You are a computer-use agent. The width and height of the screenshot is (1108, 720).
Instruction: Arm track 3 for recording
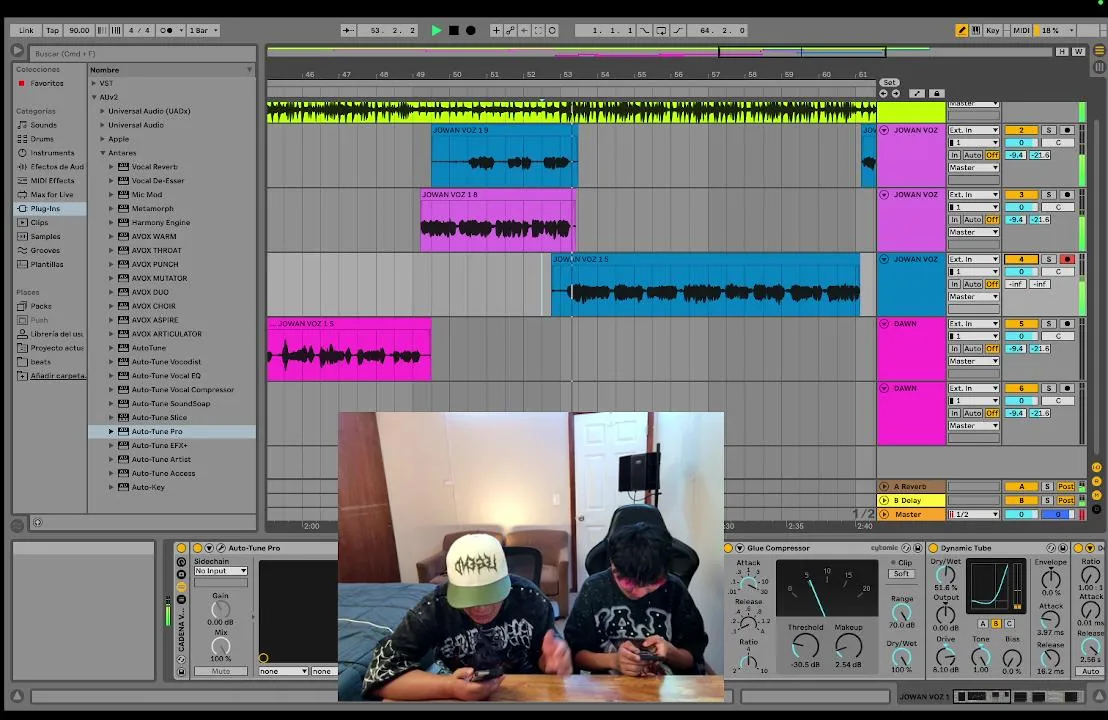click(x=1067, y=194)
